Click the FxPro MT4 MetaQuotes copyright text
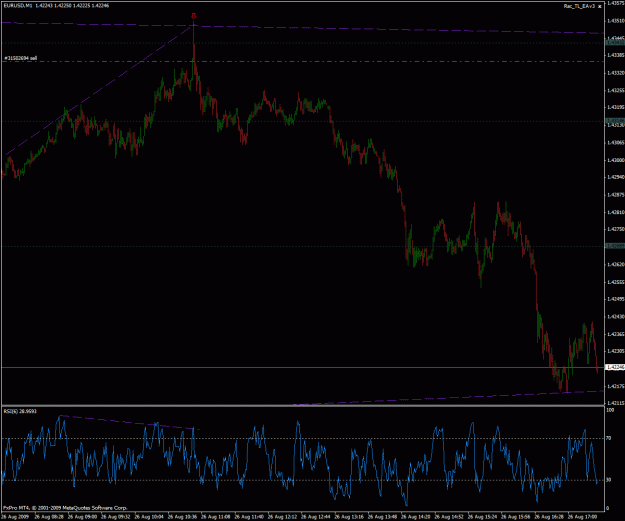 click(65, 508)
